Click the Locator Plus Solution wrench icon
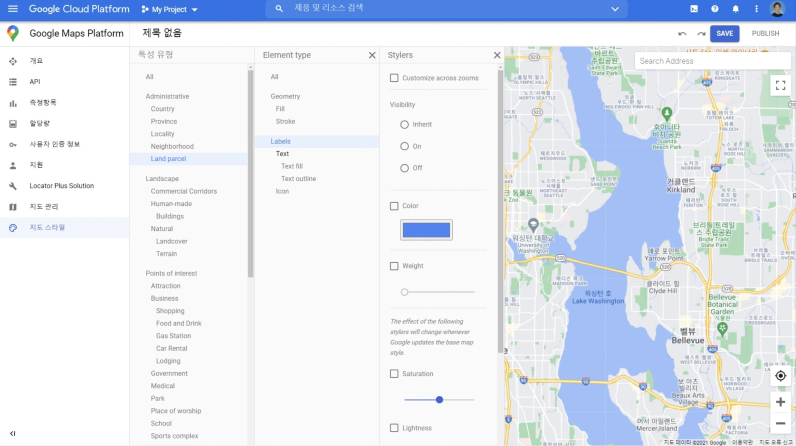Screen dimensions: 796x446 (x=13, y=186)
